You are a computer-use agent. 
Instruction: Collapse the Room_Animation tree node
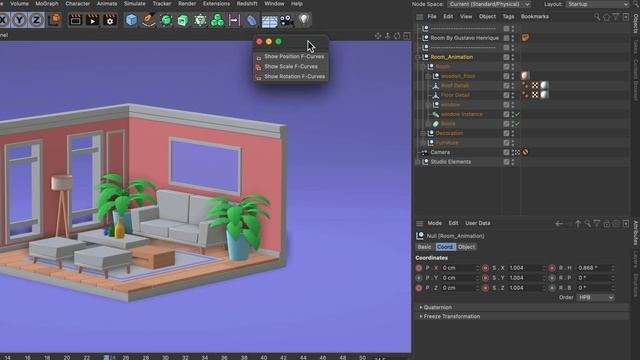coord(418,57)
